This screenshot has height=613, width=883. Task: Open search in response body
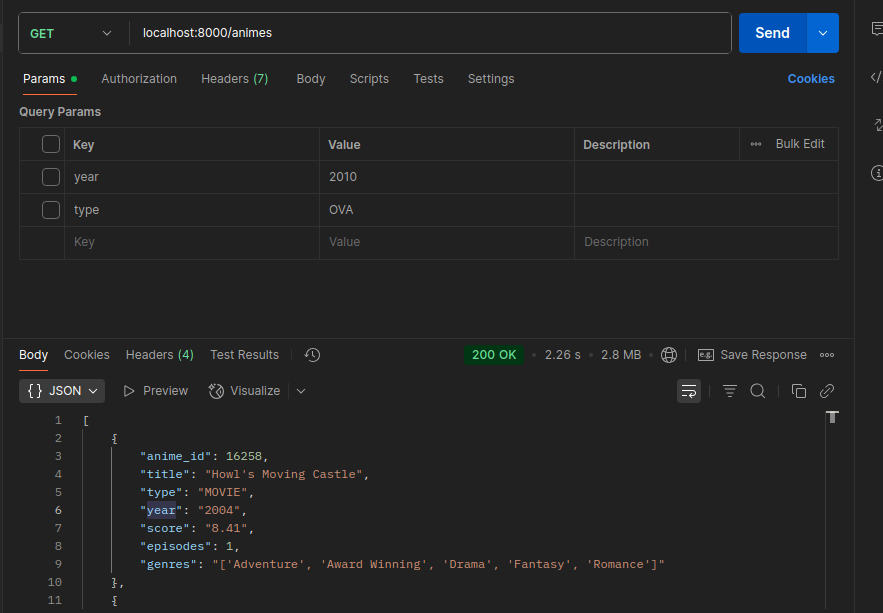click(758, 391)
